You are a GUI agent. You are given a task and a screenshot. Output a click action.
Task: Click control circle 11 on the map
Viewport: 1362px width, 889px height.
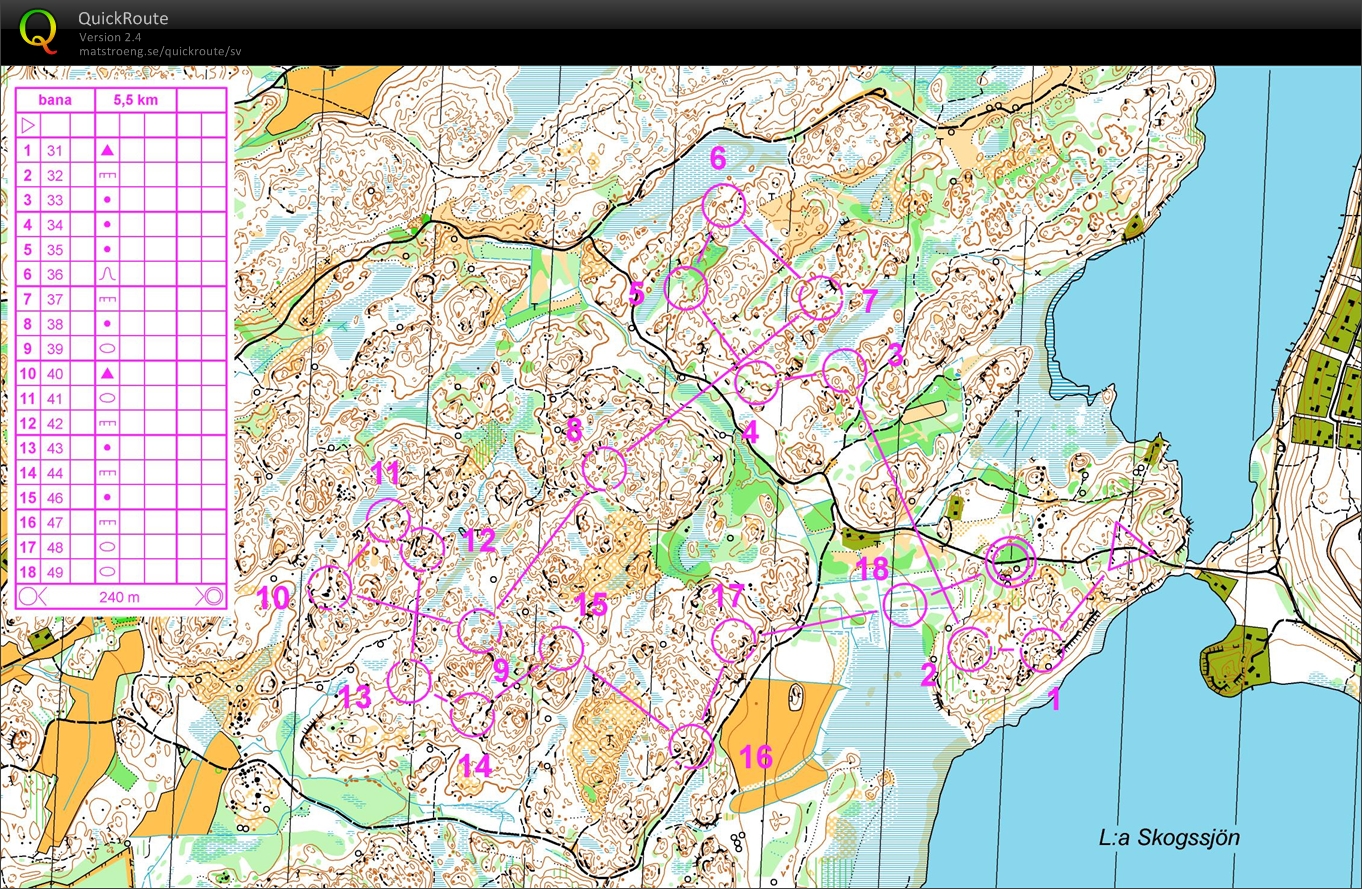(x=388, y=520)
